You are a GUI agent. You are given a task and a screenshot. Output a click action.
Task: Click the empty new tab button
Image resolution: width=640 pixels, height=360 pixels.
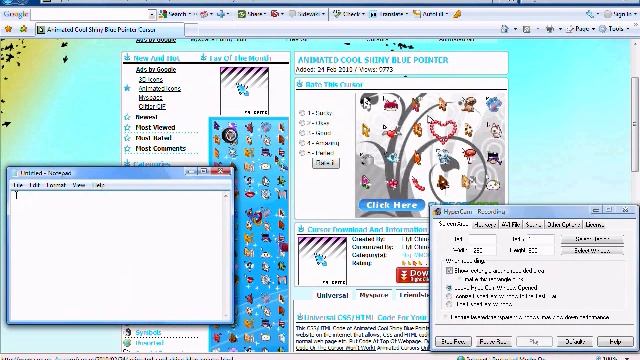pyautogui.click(x=191, y=29)
